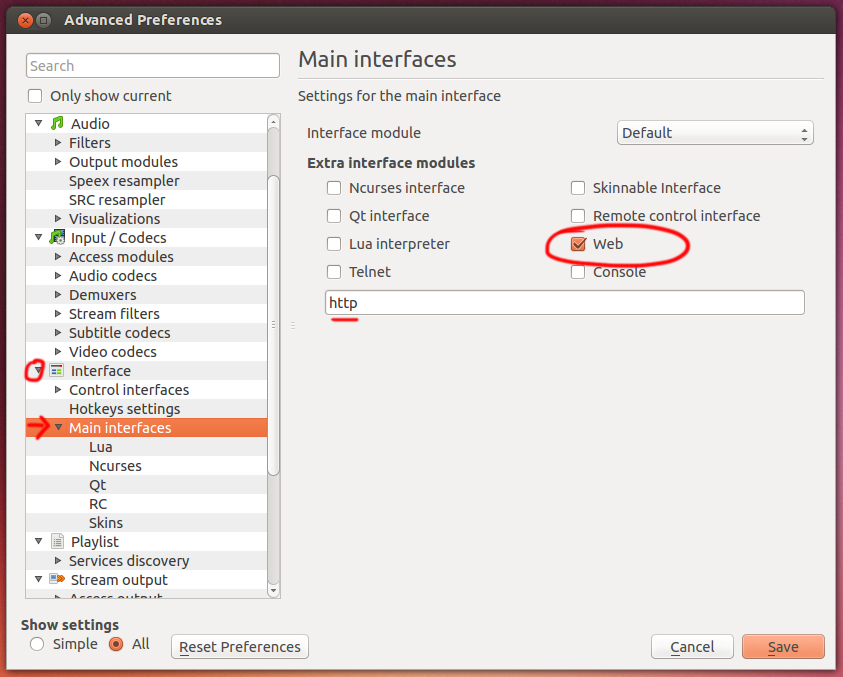
Task: Expand the Control interfaces tree node
Action: coord(58,390)
